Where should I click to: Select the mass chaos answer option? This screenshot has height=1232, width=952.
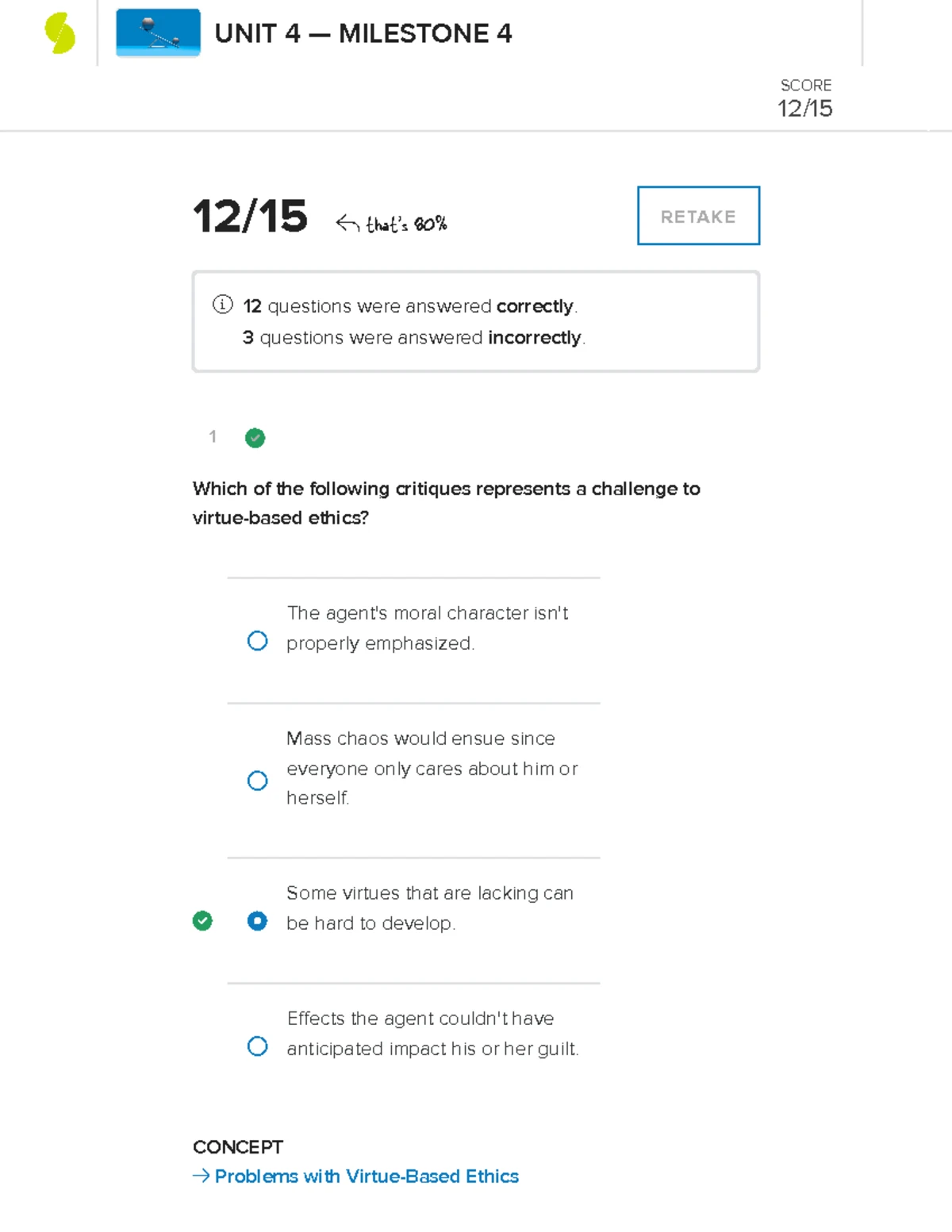pyautogui.click(x=257, y=781)
